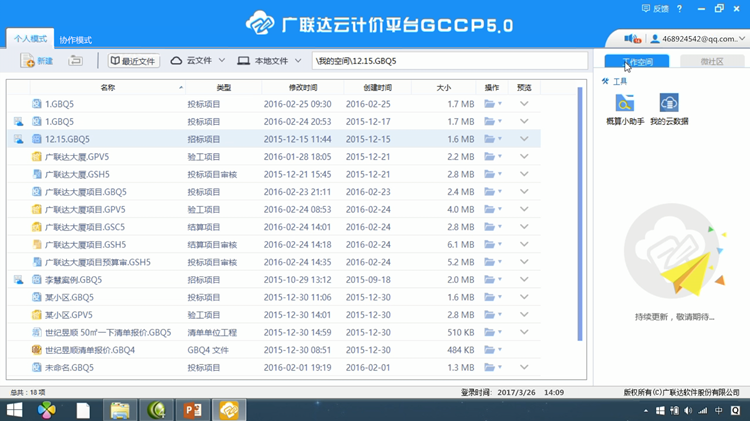Click cloud sync icon on 12.15.GBQ5 row
This screenshot has width=750, height=421.
(x=19, y=139)
